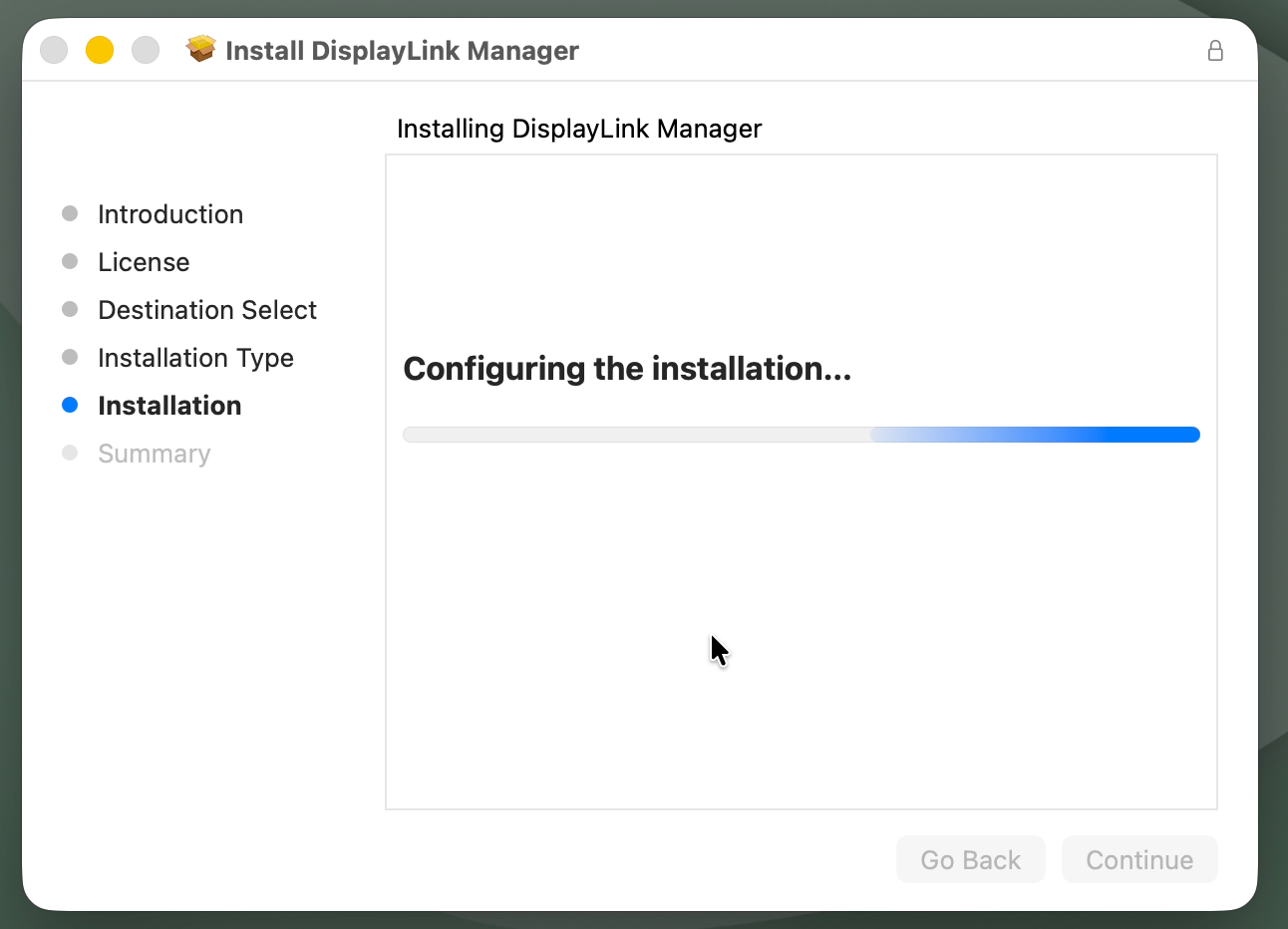This screenshot has height=929, width=1288.
Task: Click the installation progress bar
Action: click(801, 434)
